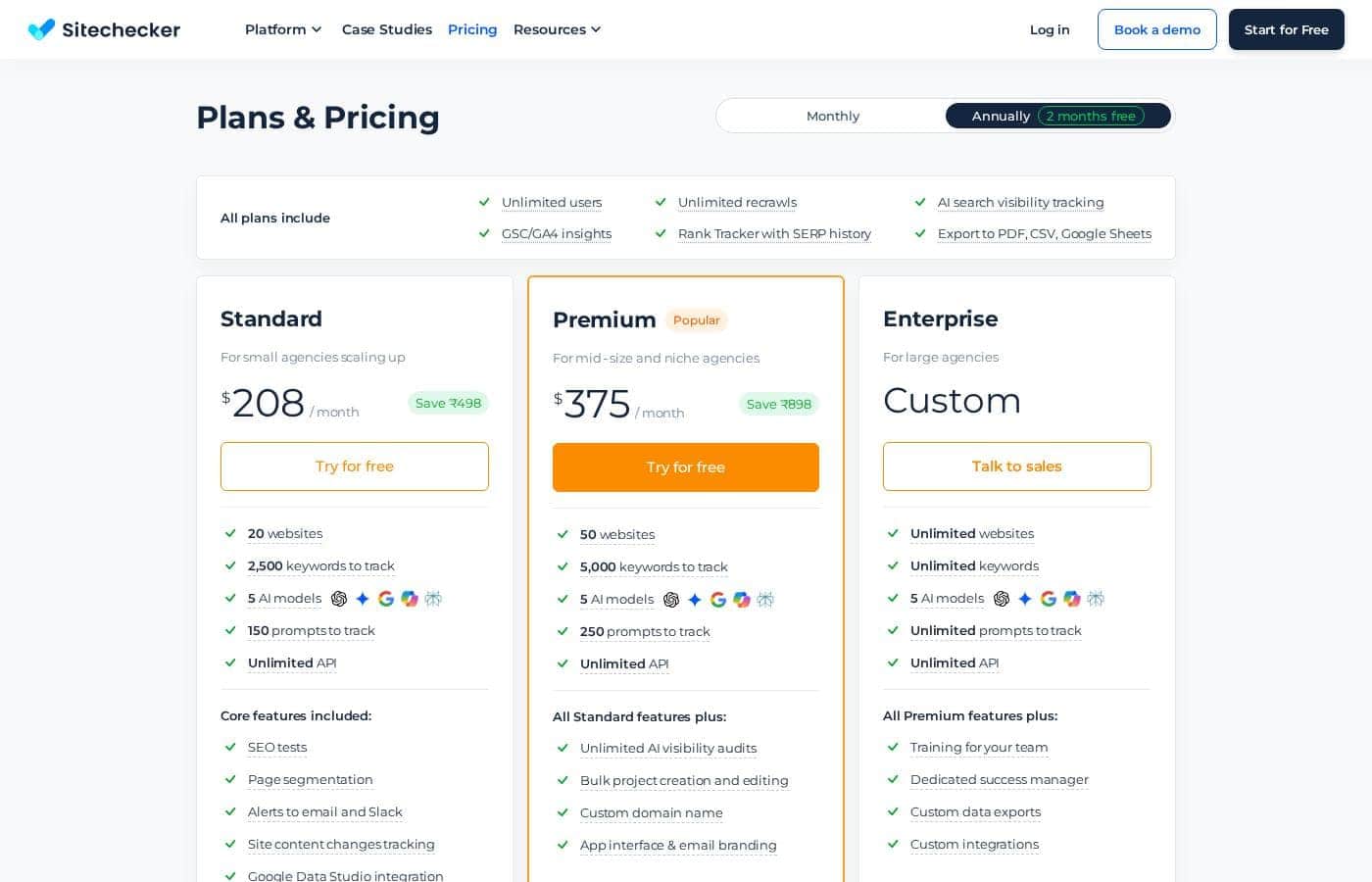The image size is (1372, 882).
Task: Click Start for Free button
Action: pos(1287,29)
